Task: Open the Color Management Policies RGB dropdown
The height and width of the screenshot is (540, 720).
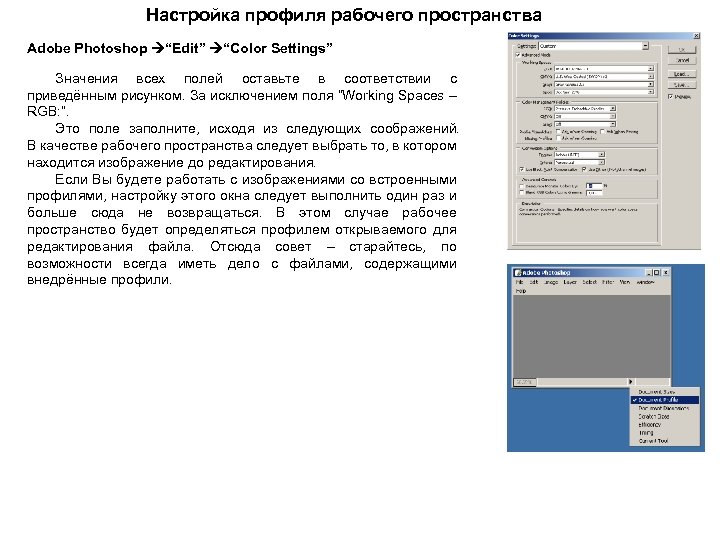Action: [x=585, y=108]
